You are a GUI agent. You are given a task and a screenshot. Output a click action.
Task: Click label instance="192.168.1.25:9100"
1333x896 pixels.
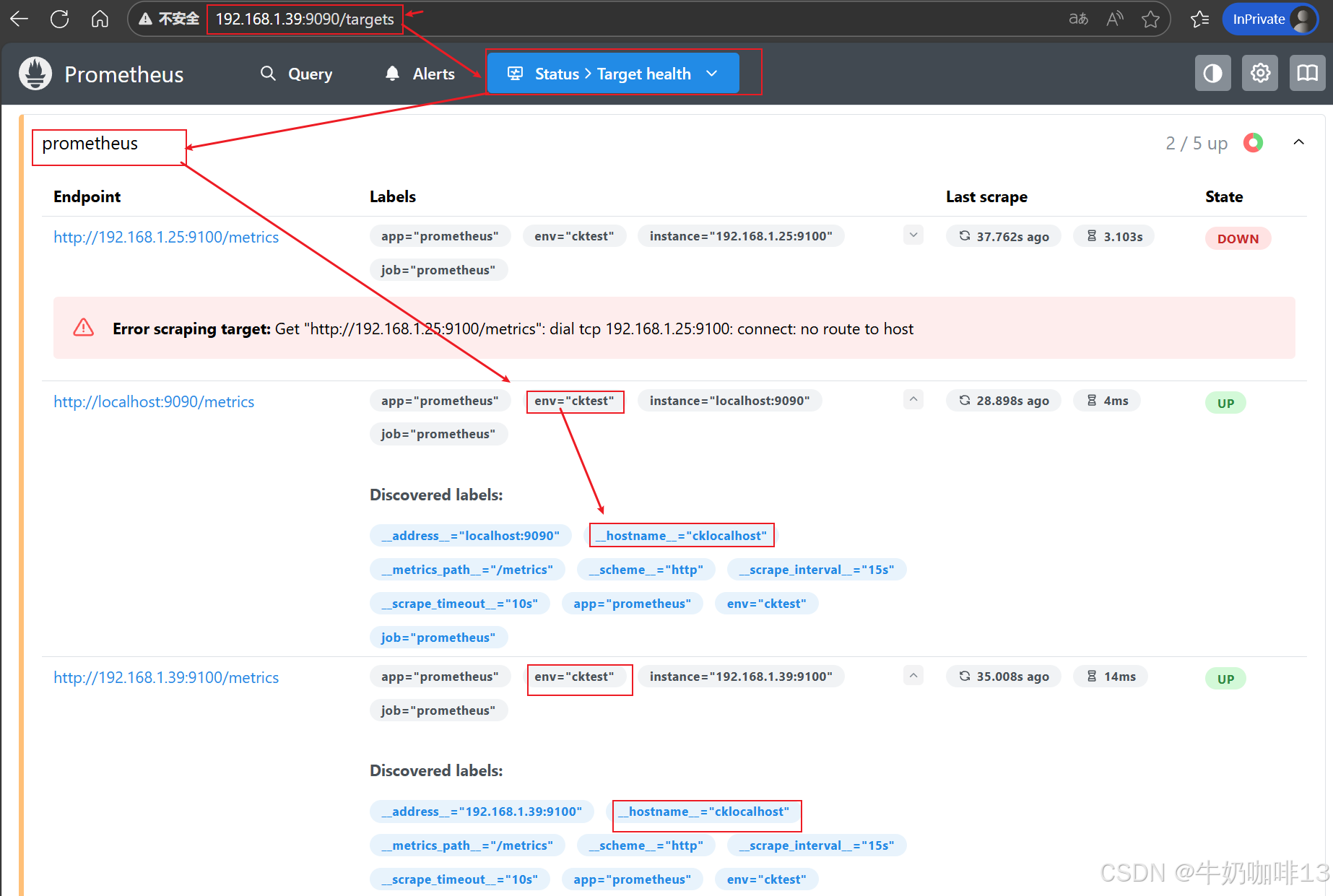click(741, 236)
